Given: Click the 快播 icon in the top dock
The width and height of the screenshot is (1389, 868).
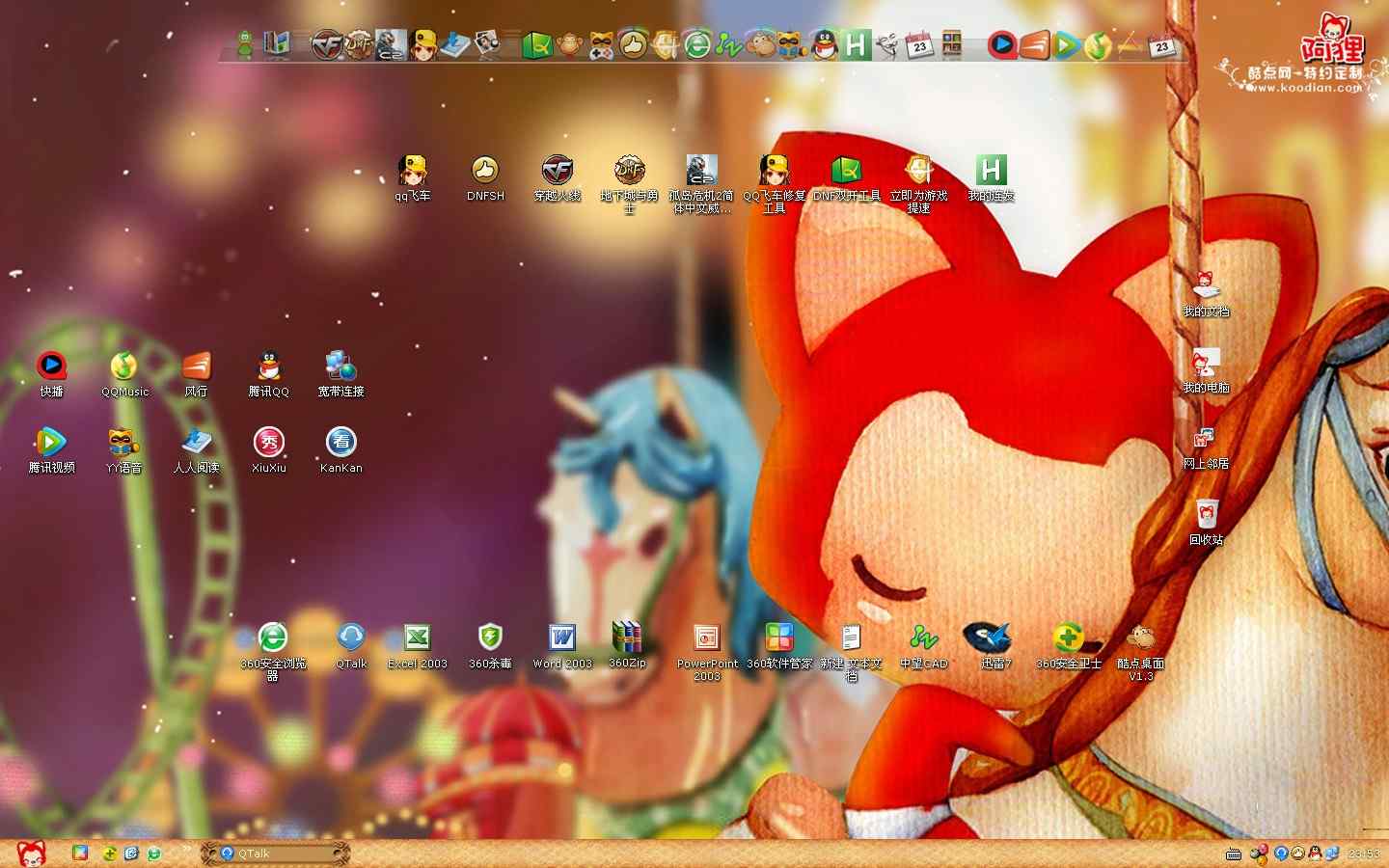Looking at the screenshot, I should [x=1002, y=44].
